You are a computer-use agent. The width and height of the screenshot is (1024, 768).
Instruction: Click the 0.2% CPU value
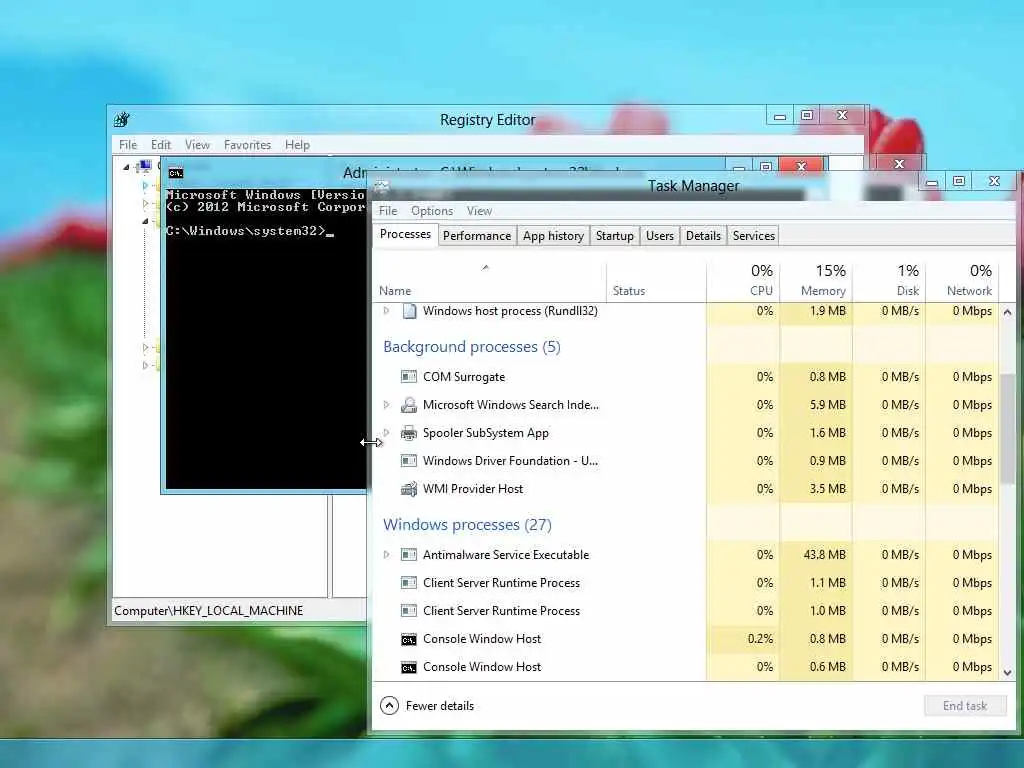point(760,639)
